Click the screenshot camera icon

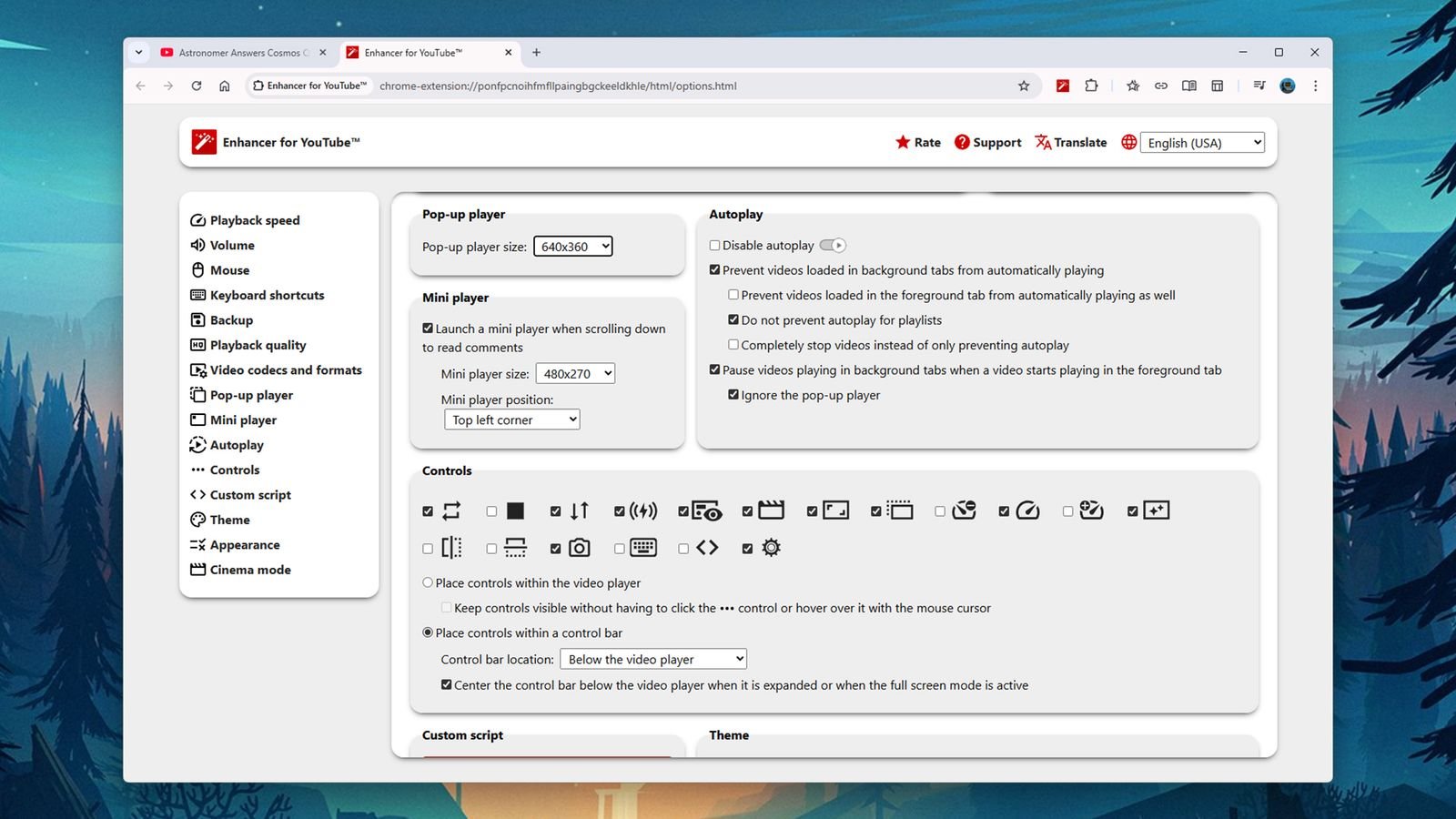click(x=580, y=548)
